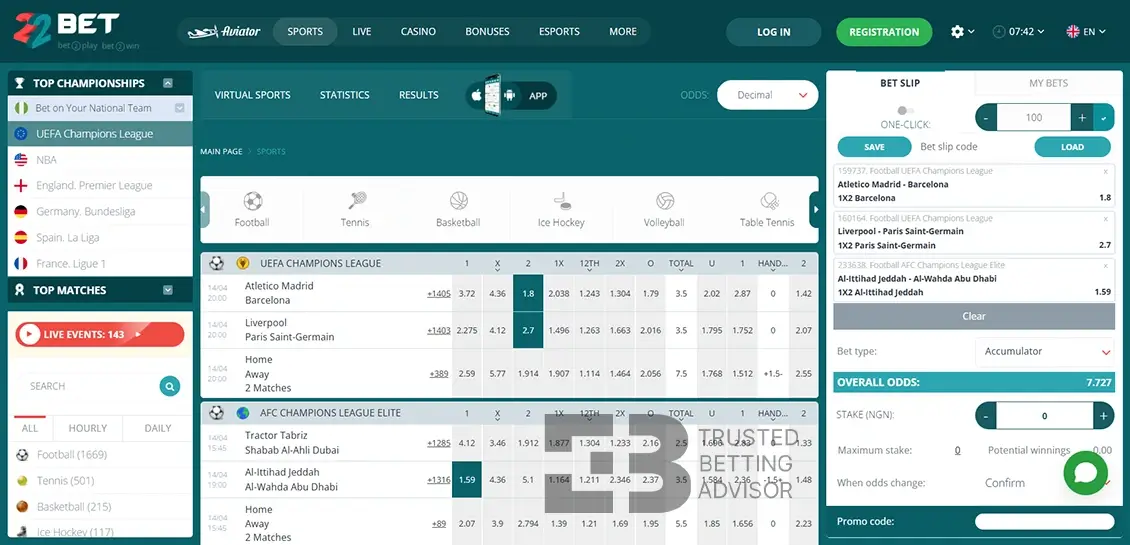Toggle the One-Click betting switch
Image resolution: width=1130 pixels, height=545 pixels.
coord(905,110)
